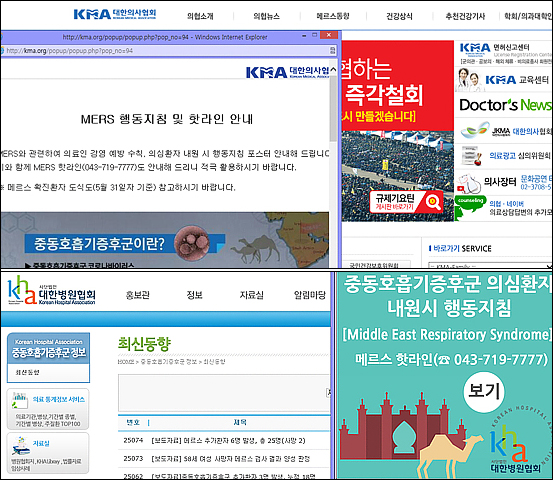Click the 번호 column header
Viewport: 553px width, 480px height.
133,423
